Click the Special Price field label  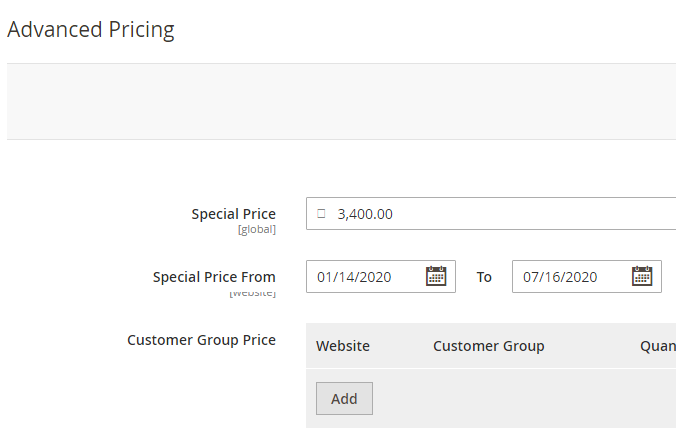233,214
